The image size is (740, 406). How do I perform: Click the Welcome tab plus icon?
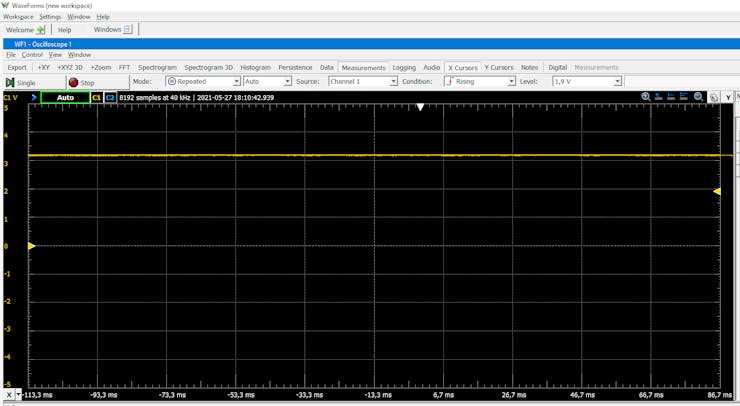tap(41, 30)
